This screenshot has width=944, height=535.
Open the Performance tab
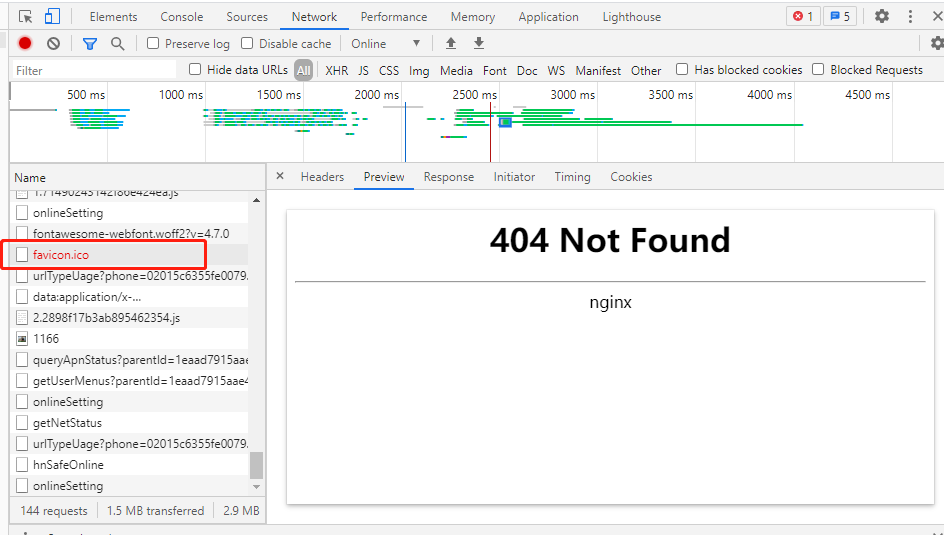tap(394, 17)
